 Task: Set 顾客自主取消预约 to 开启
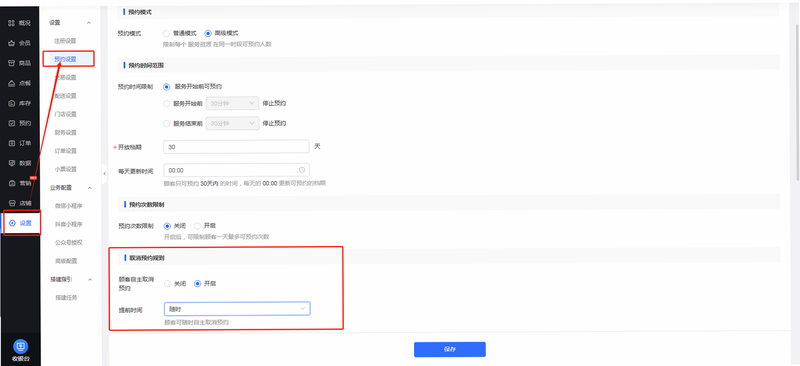tap(205, 284)
